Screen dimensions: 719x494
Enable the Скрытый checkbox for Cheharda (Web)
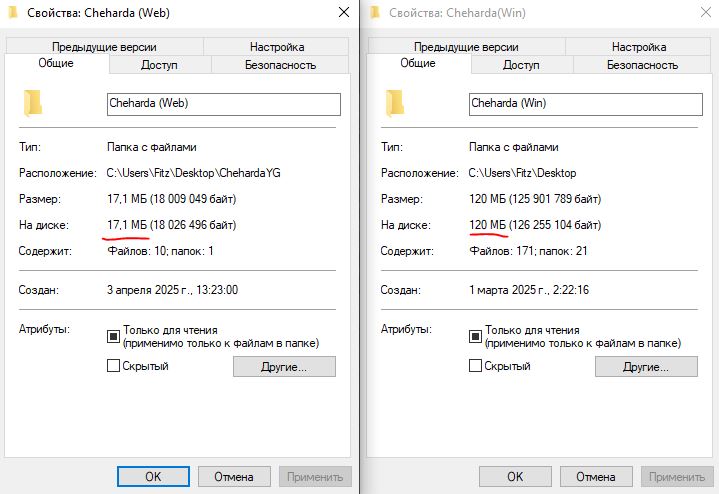113,366
